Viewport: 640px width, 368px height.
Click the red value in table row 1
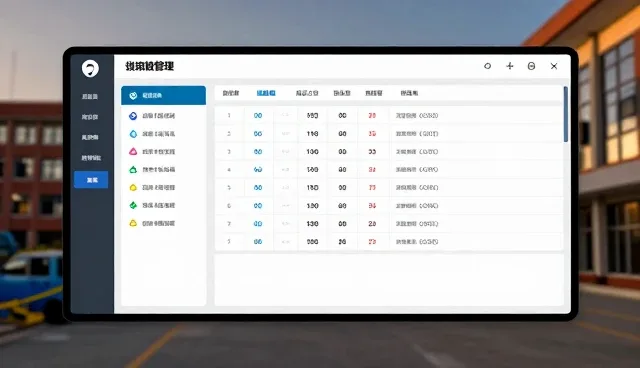[x=372, y=116]
